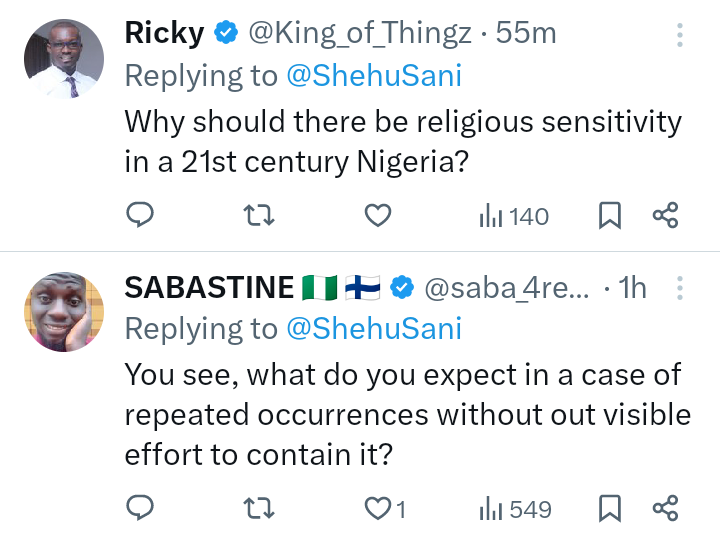Open the SABASTINE display name

coord(208,288)
